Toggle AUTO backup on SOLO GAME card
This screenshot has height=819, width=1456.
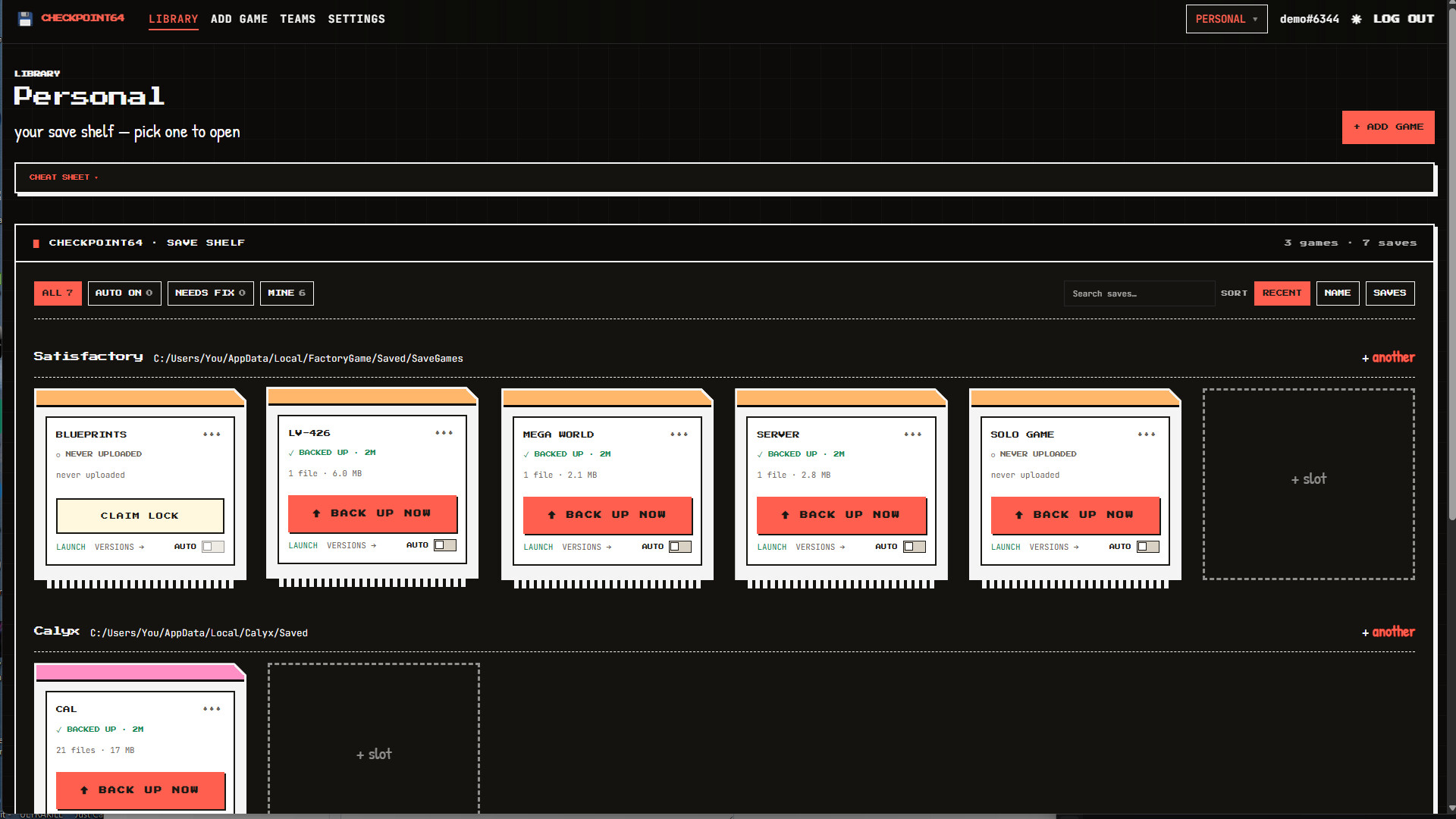1148,547
